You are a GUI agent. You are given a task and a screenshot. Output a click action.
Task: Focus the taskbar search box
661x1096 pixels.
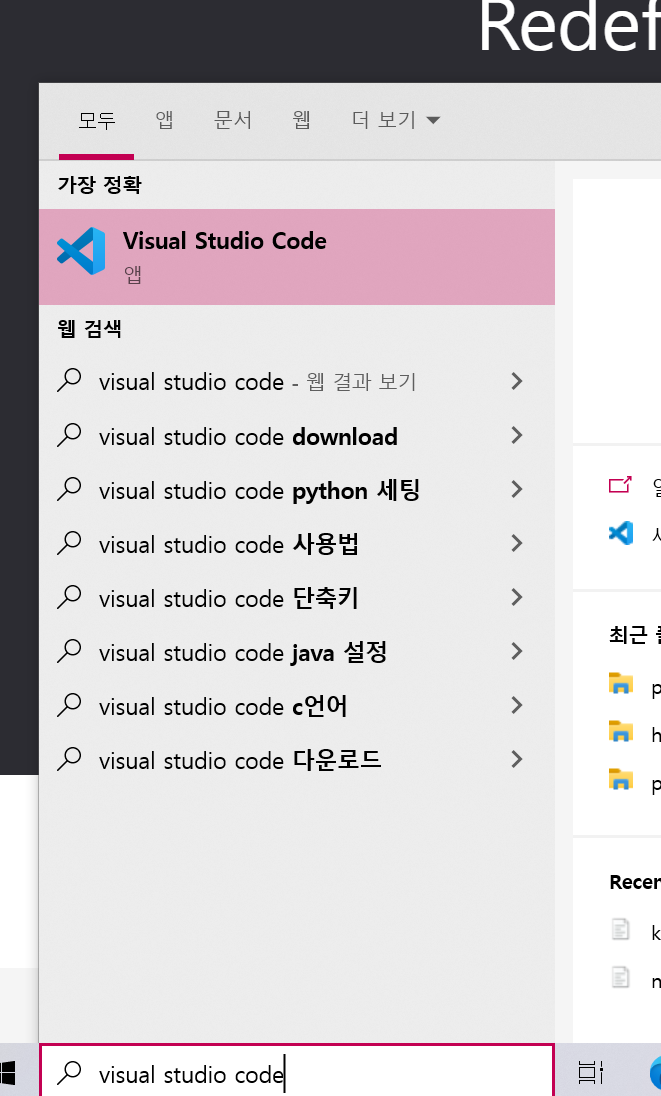point(297,1071)
